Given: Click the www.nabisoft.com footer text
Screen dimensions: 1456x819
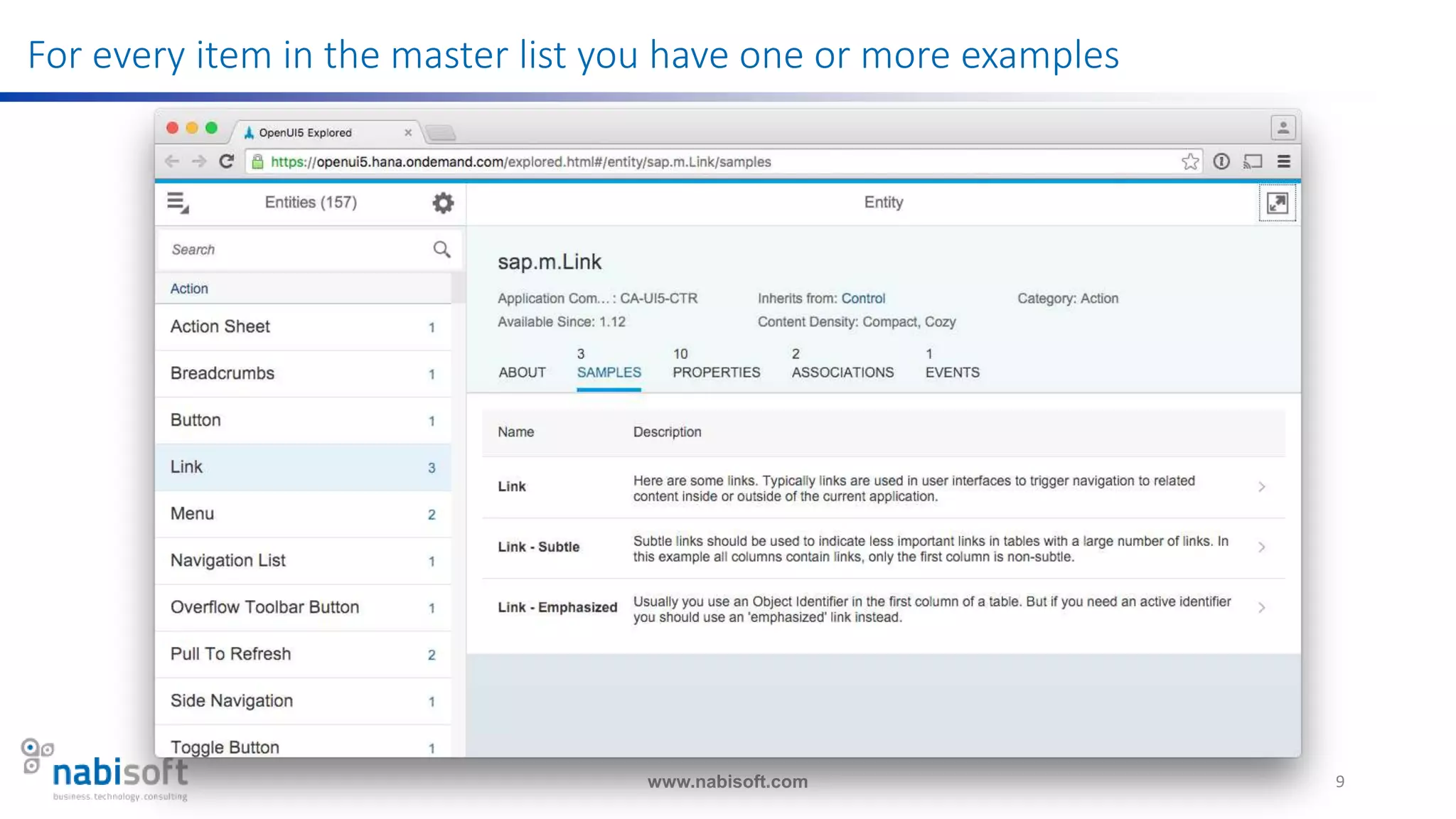Looking at the screenshot, I should tap(727, 782).
